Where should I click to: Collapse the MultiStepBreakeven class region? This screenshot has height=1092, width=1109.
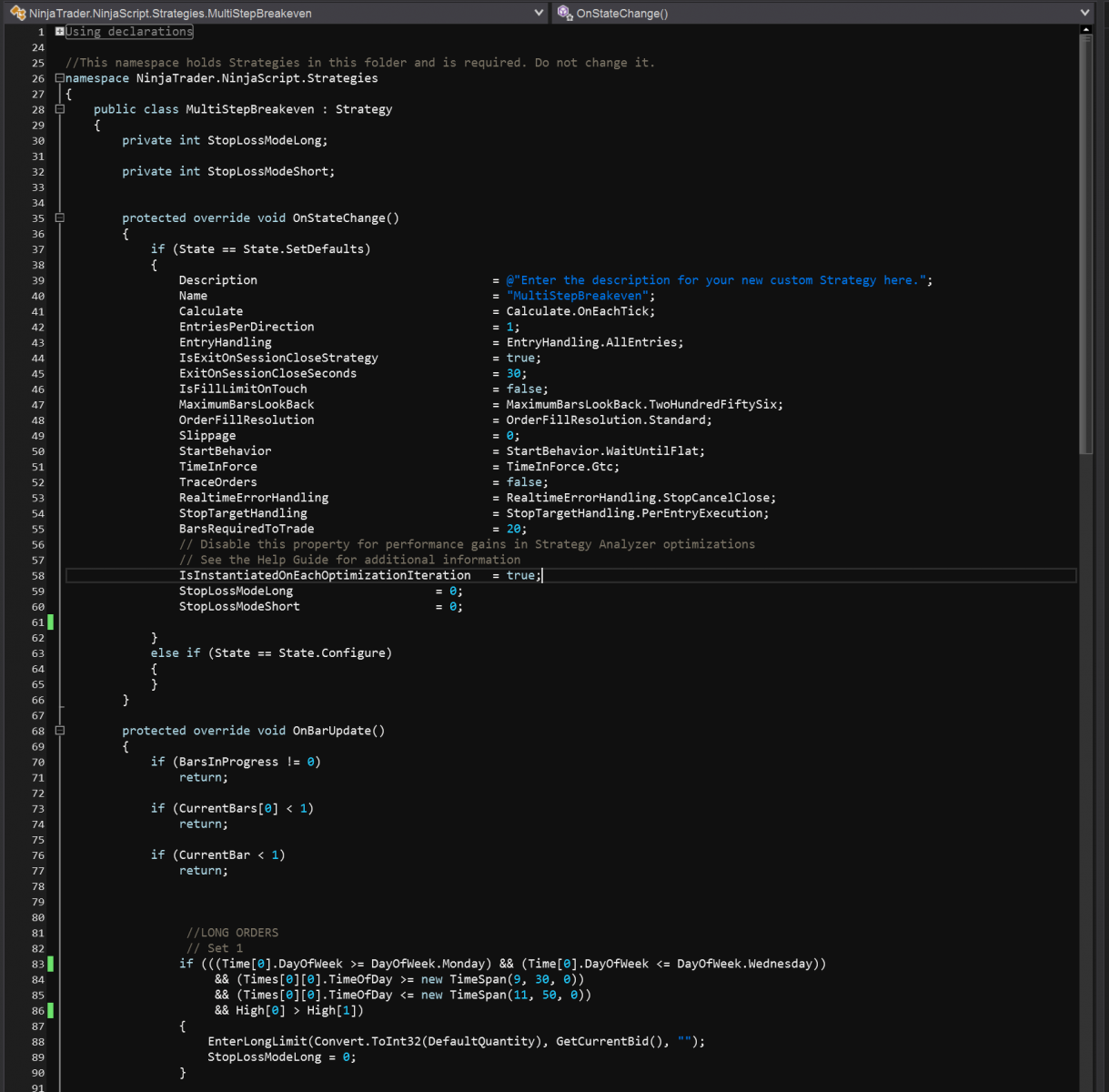pyautogui.click(x=60, y=108)
